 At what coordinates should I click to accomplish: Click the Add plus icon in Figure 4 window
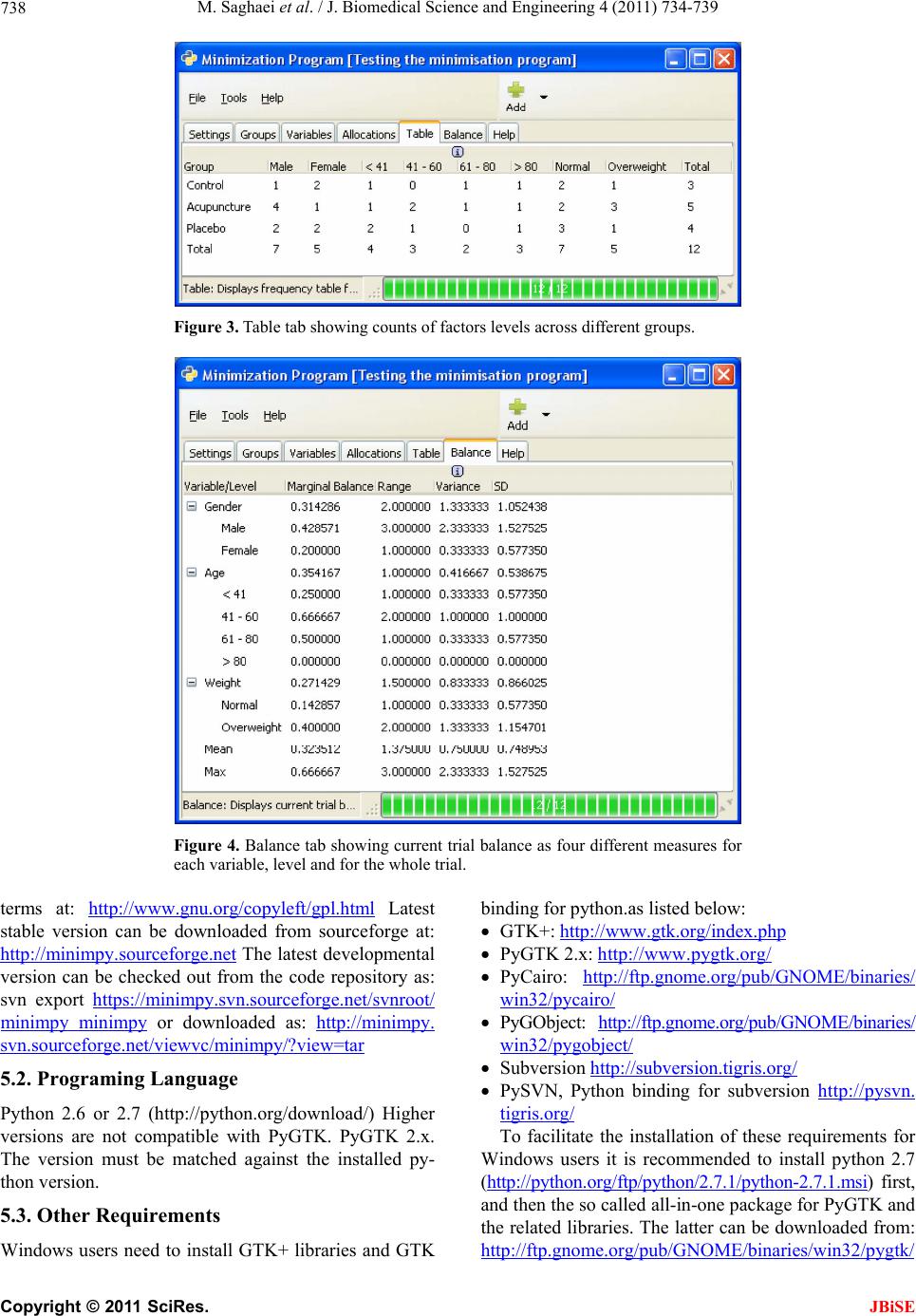(x=517, y=406)
